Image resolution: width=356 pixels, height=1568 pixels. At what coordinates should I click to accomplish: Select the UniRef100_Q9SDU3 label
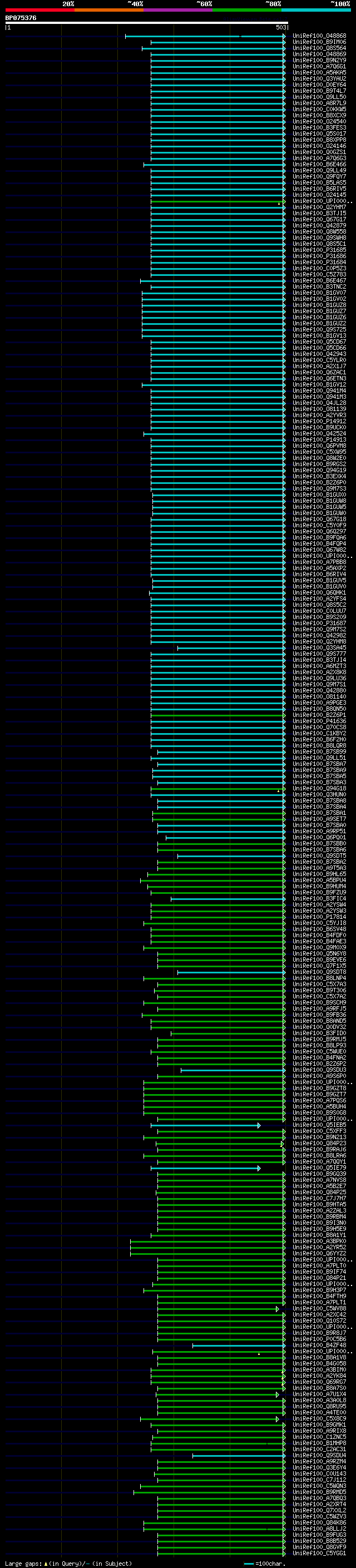tap(319, 1070)
